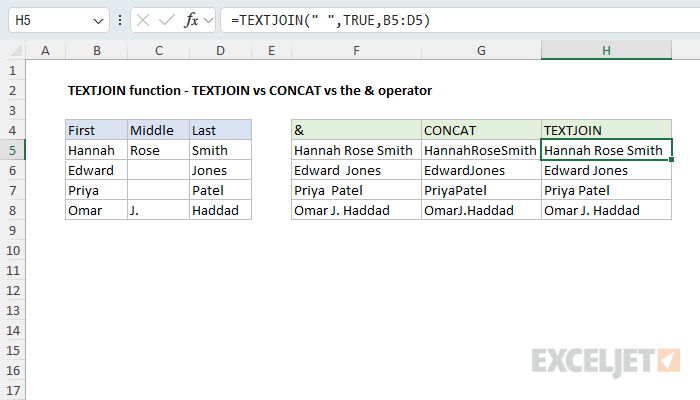Screen dimensions: 700x400
Task: Select row 12 header
Action: coord(12,291)
